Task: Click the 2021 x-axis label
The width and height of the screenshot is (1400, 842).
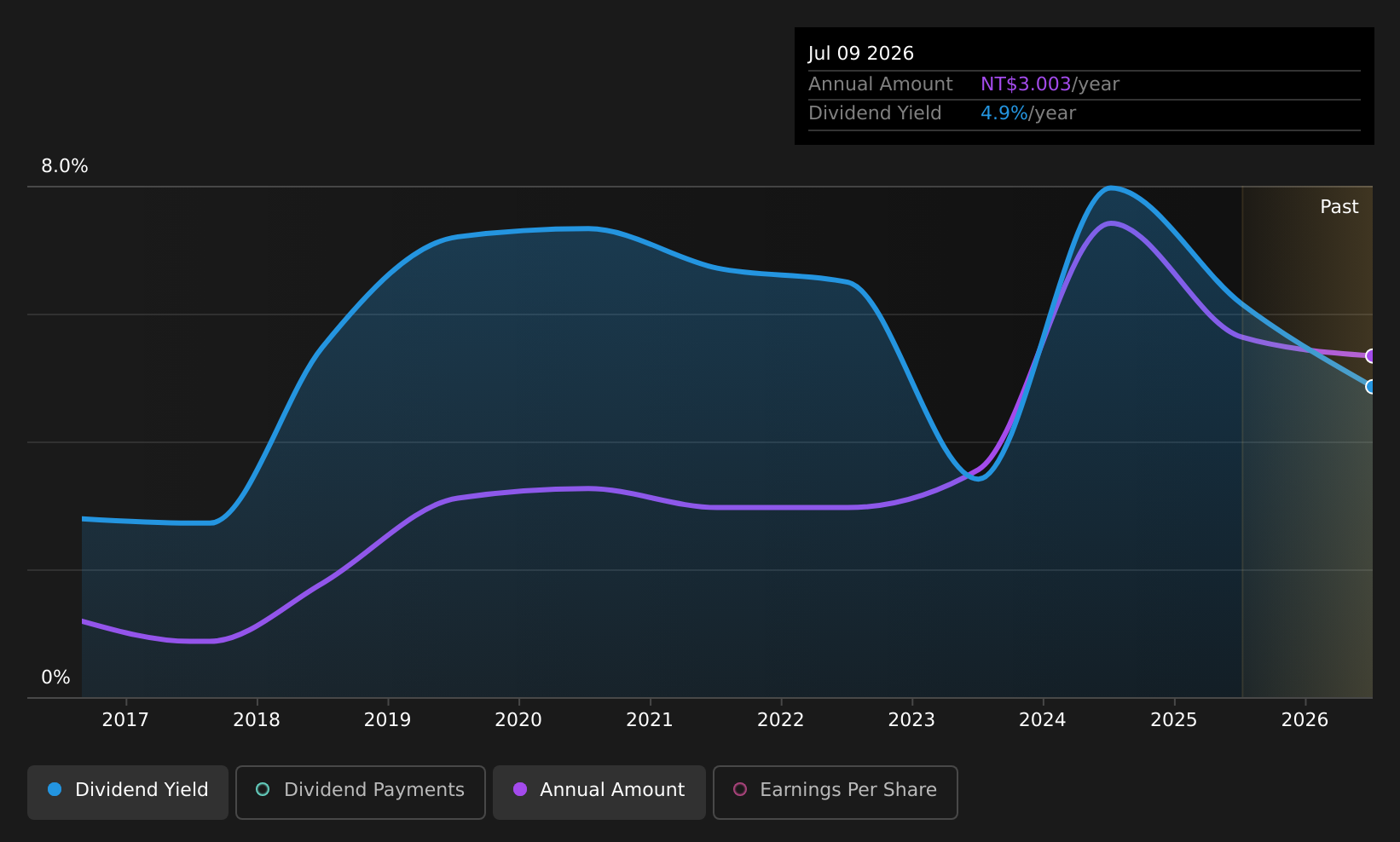Action: click(650, 720)
